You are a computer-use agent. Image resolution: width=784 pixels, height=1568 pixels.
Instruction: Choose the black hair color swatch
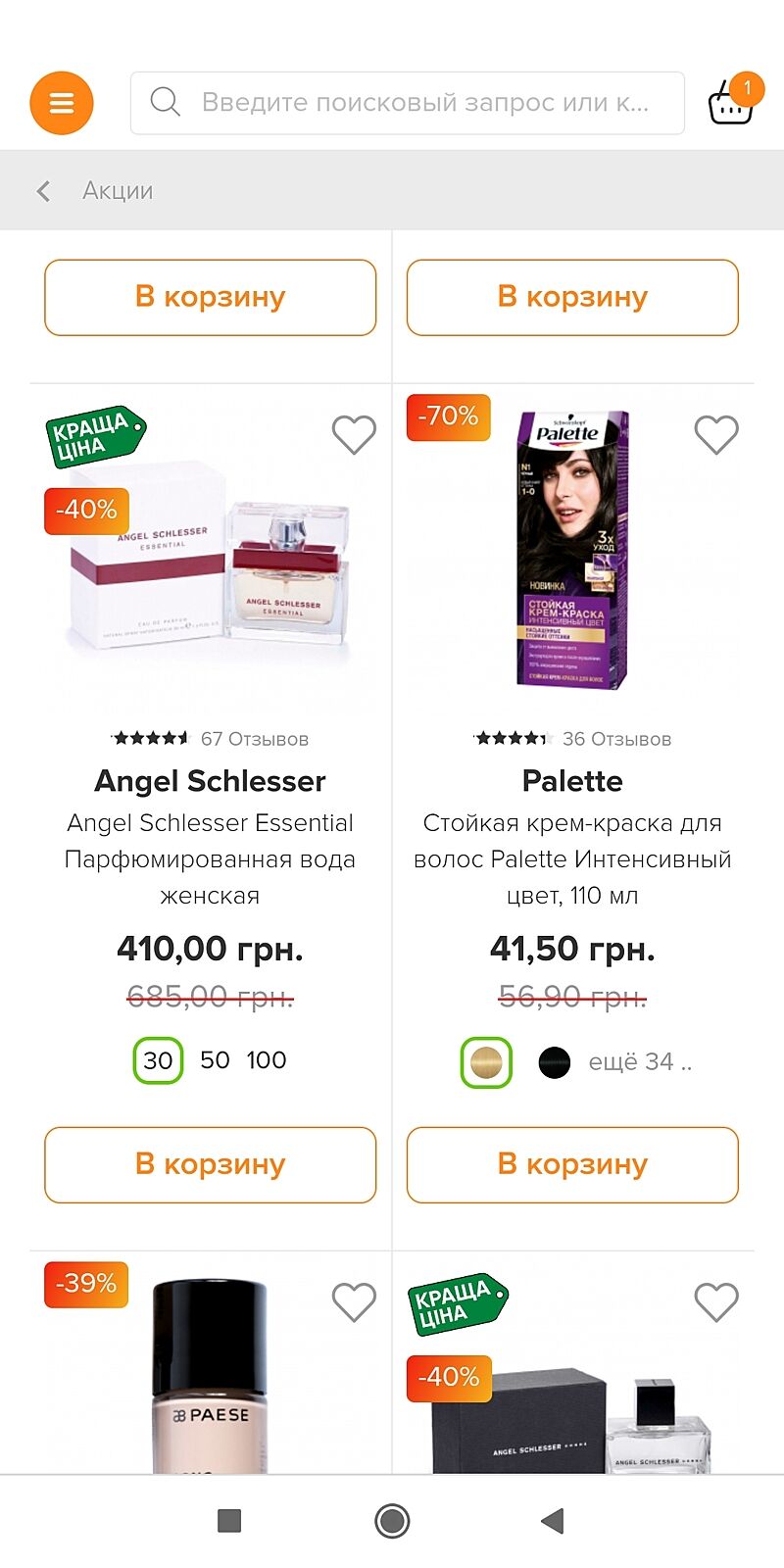(554, 1062)
